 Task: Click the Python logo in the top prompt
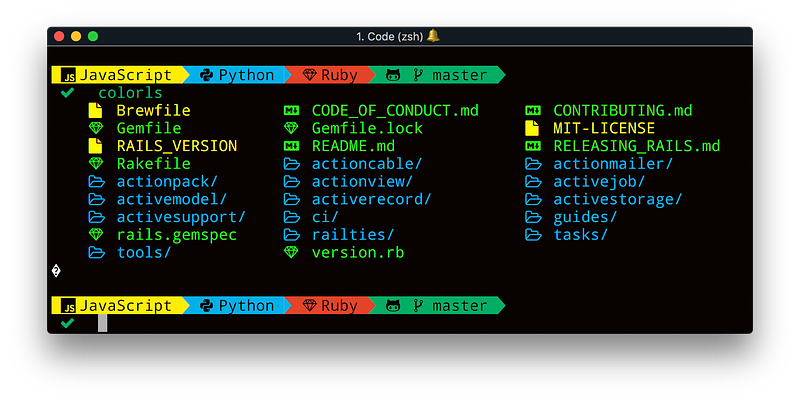tap(207, 75)
